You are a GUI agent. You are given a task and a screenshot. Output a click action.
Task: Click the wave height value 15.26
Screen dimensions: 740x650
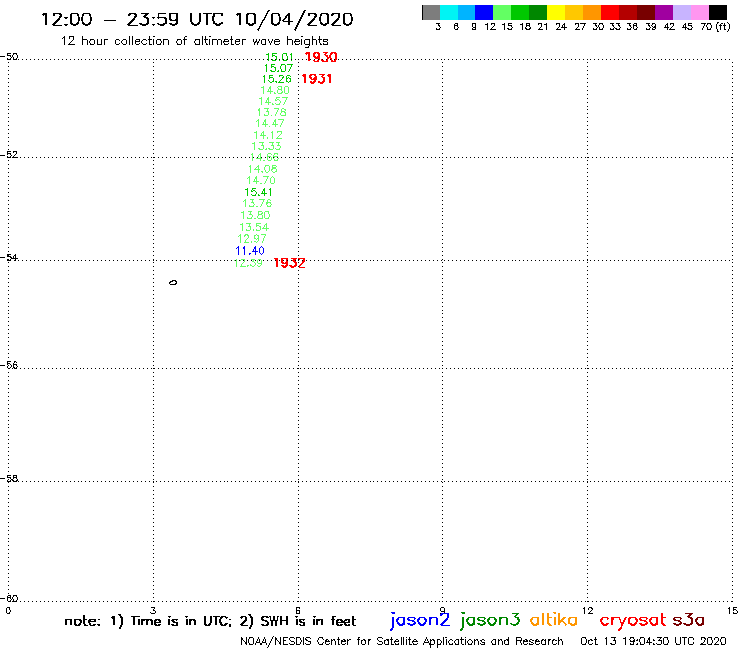tap(277, 79)
